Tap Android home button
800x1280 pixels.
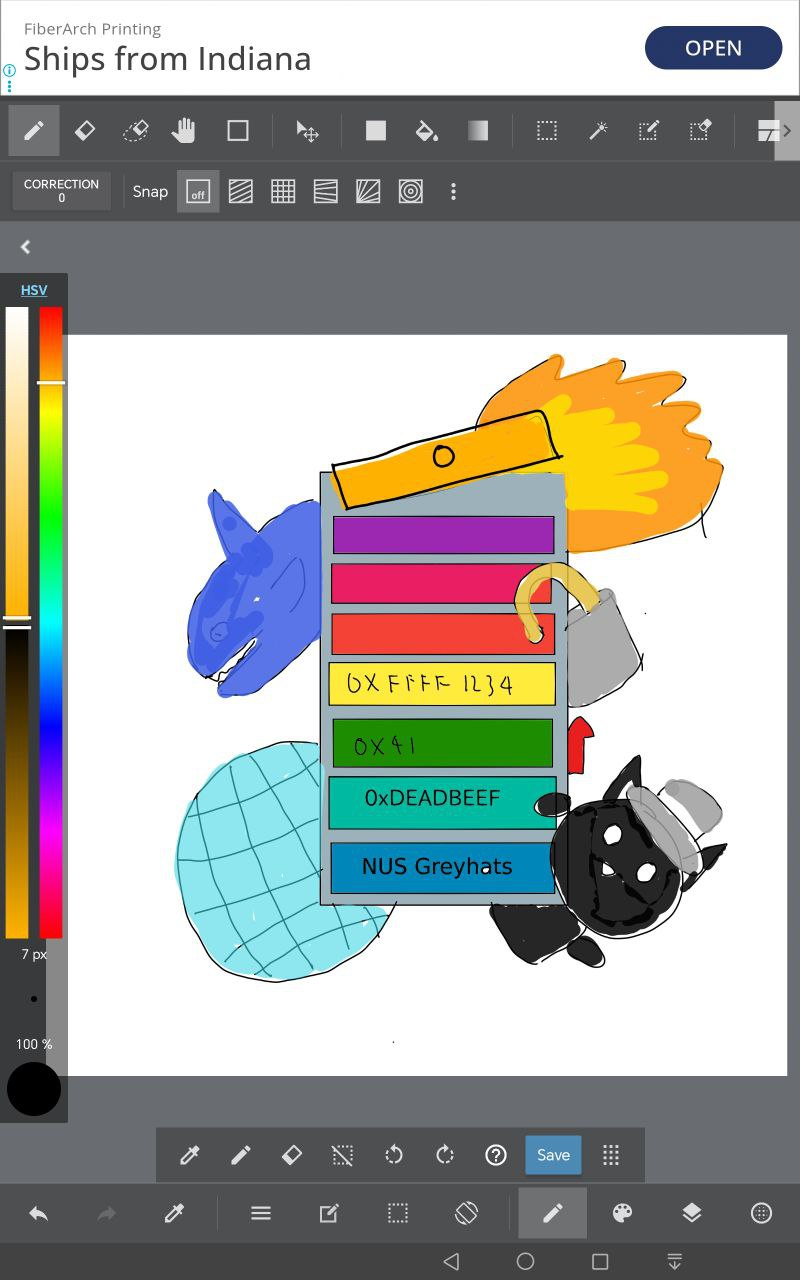pos(525,1262)
